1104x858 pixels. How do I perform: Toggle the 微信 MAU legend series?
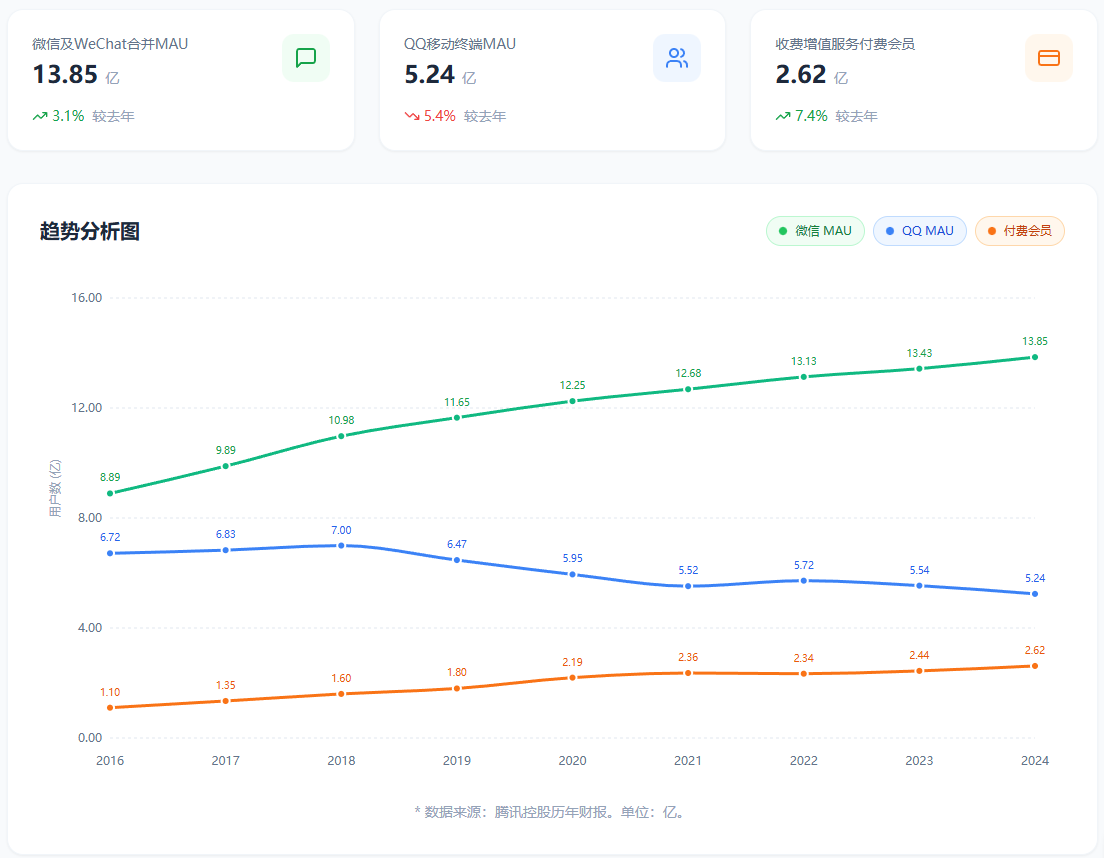[814, 231]
